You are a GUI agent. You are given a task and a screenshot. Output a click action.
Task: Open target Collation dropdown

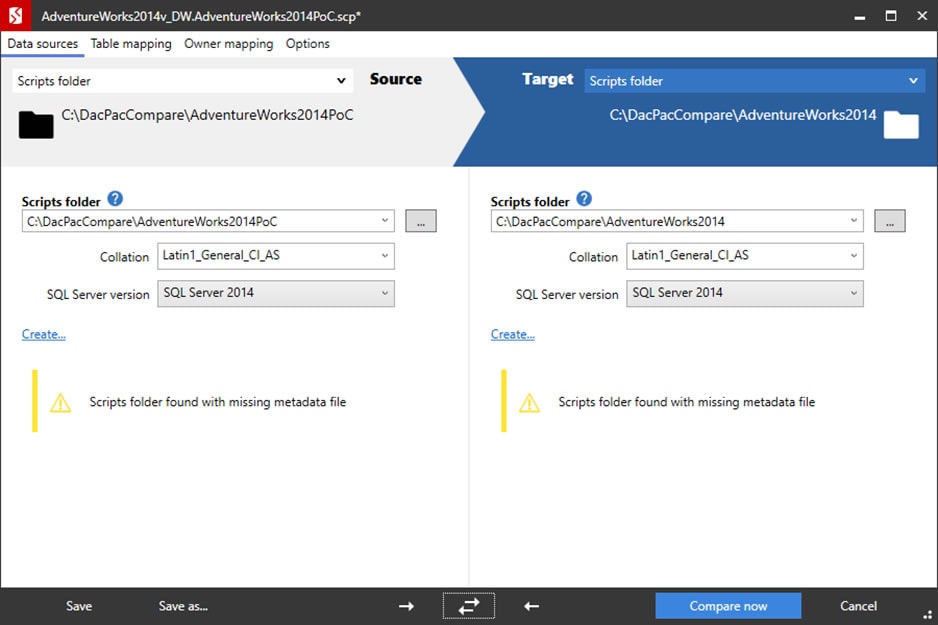(x=745, y=256)
